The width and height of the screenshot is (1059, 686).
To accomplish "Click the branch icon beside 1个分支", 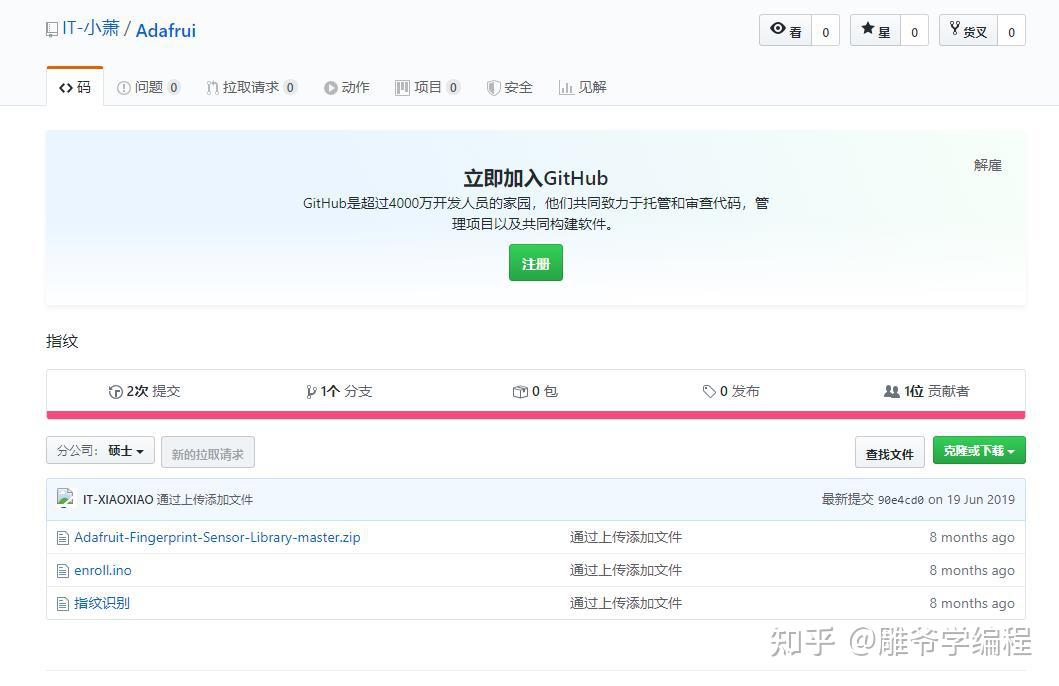I will coord(311,391).
